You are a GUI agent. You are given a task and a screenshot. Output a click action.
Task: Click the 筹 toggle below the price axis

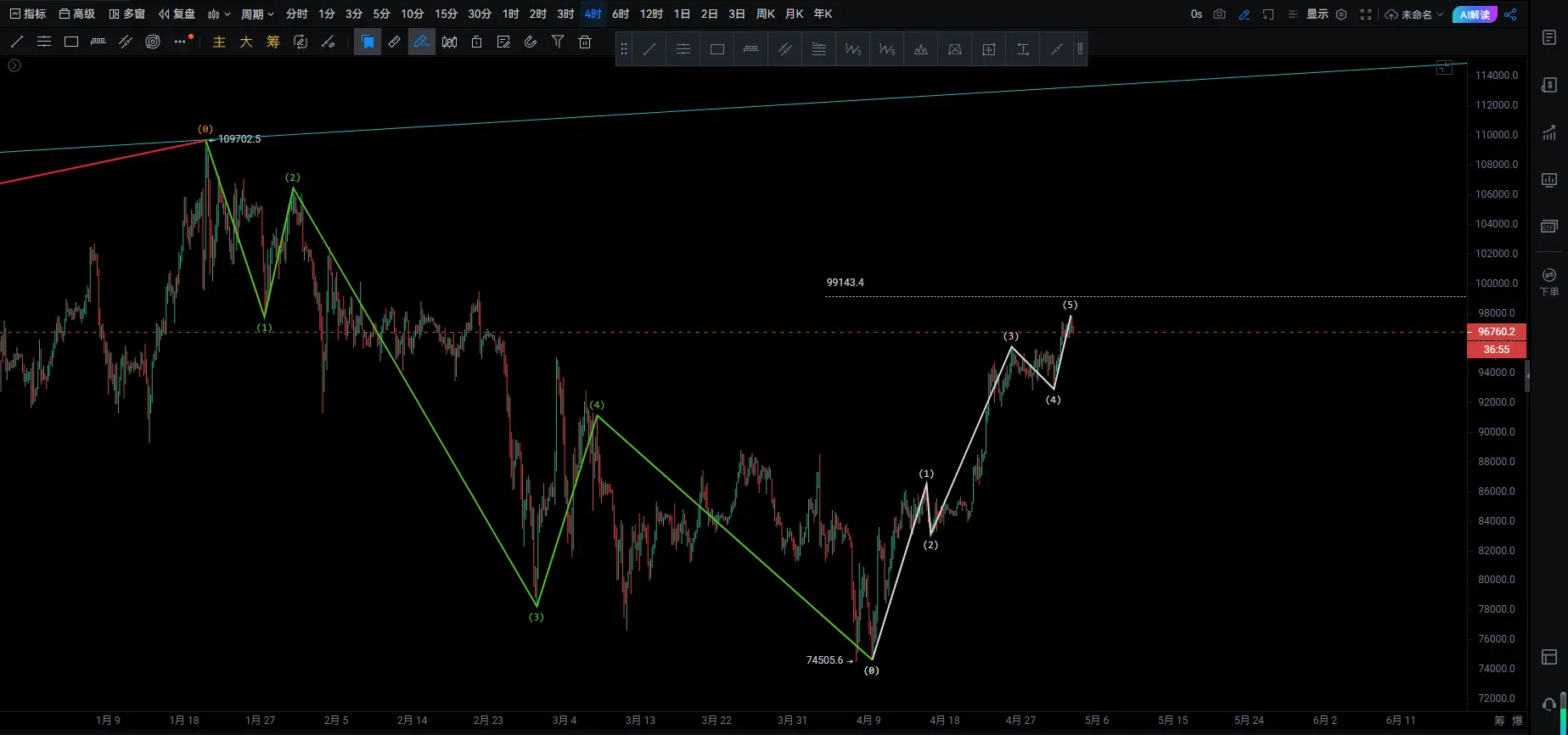(1499, 721)
